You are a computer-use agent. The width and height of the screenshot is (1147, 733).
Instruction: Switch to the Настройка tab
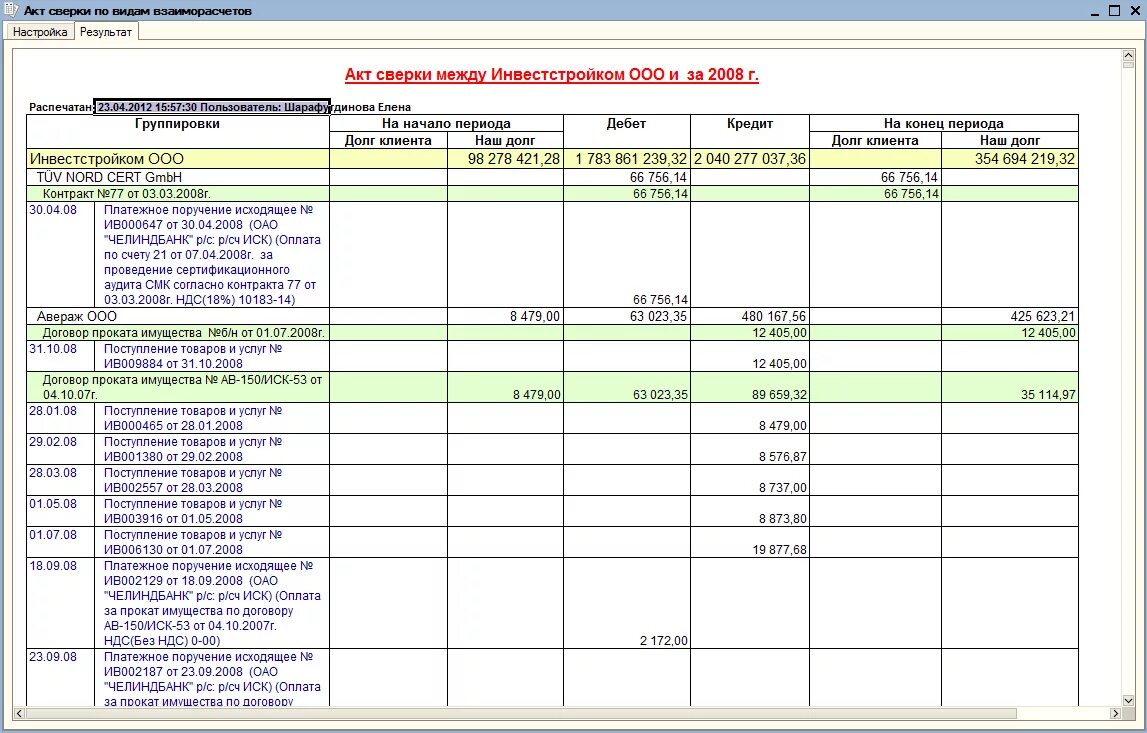point(40,32)
